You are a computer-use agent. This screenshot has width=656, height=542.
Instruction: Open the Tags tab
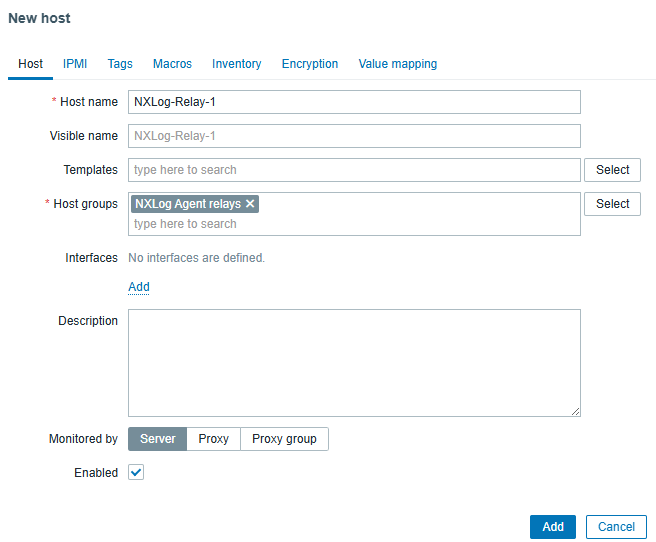[x=120, y=64]
